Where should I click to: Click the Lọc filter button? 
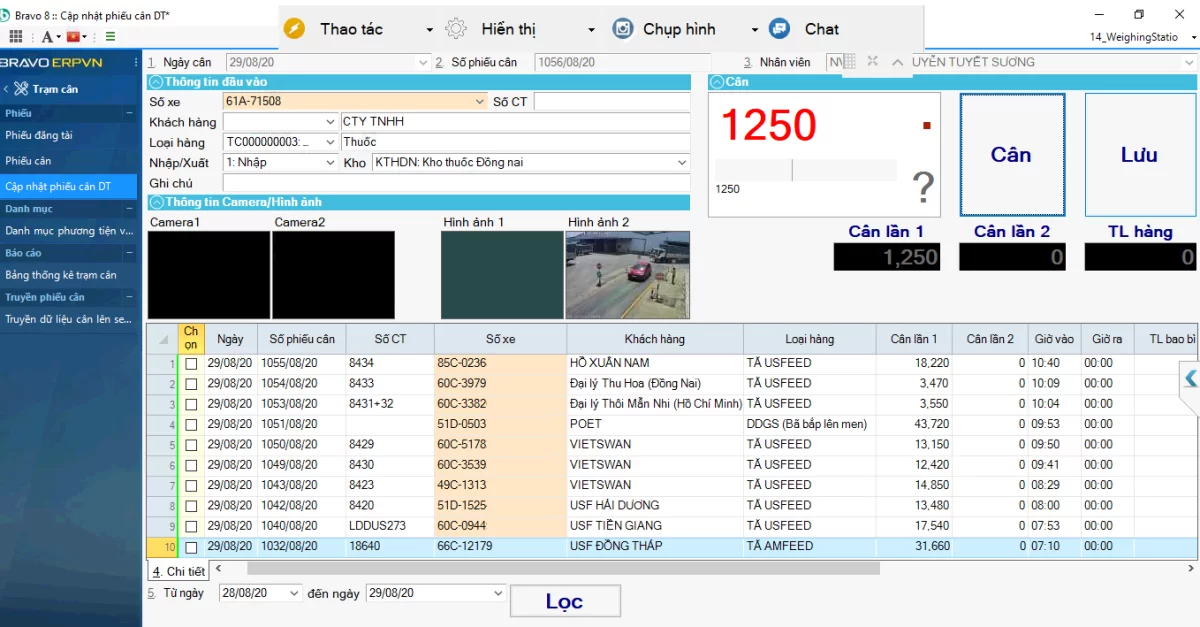coord(564,601)
